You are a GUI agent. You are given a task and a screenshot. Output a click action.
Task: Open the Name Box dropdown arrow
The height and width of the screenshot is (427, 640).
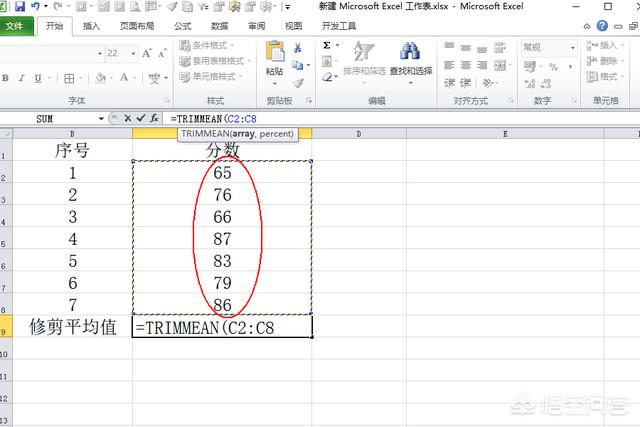pyautogui.click(x=101, y=118)
